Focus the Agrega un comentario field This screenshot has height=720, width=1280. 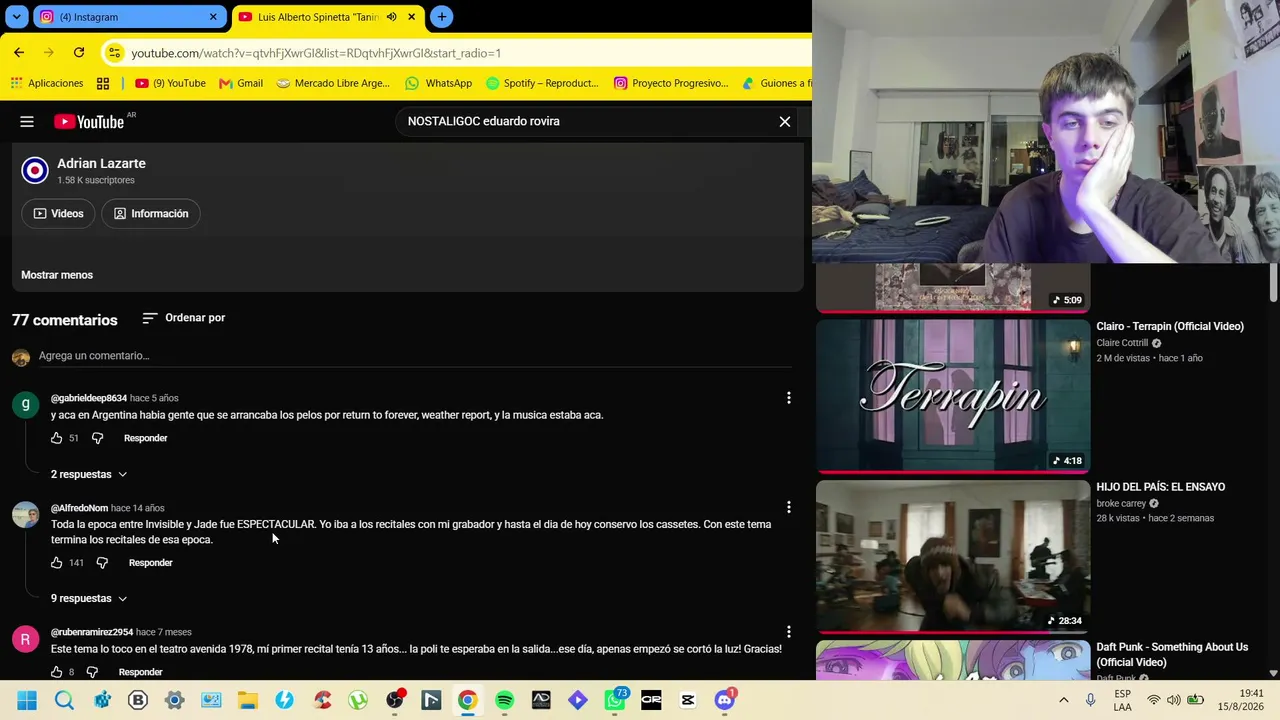[x=415, y=356]
